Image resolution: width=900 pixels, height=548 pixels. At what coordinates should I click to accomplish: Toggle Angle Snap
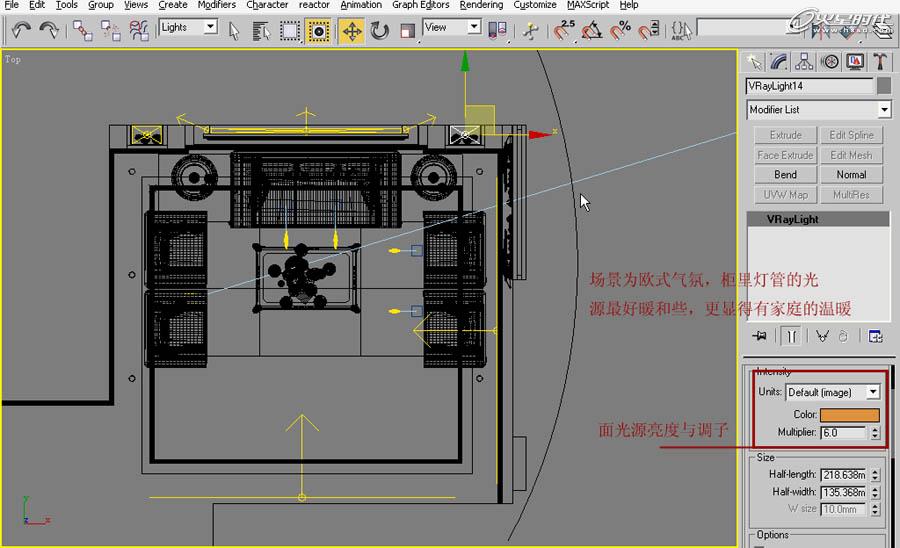click(x=592, y=30)
